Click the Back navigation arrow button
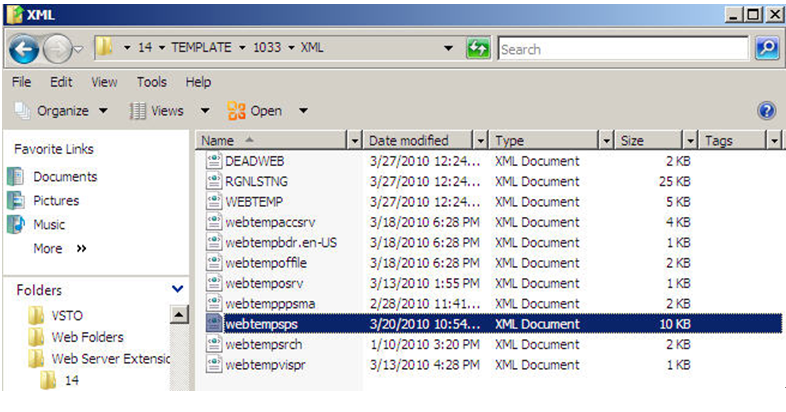This screenshot has height=412, width=786. click(26, 49)
